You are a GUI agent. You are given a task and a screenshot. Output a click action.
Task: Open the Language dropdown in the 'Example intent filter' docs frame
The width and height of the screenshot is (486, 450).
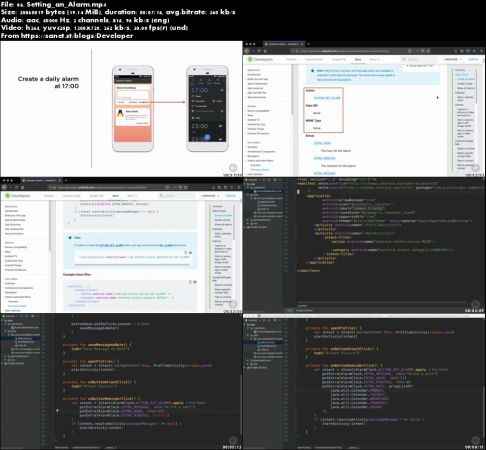210,196
